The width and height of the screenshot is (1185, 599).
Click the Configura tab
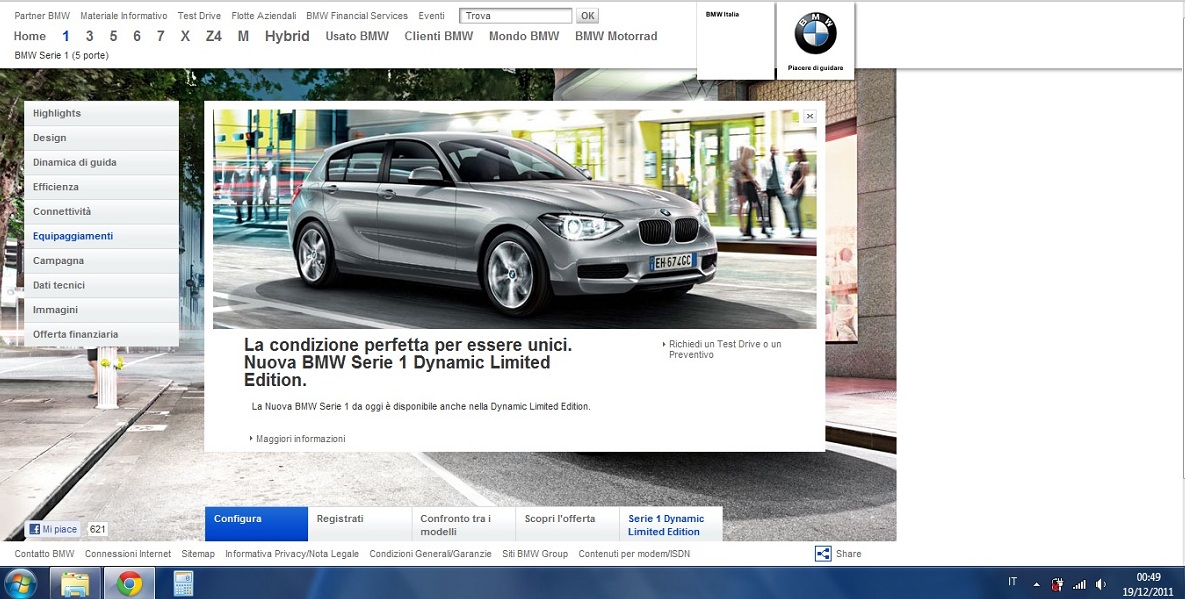[x=256, y=524]
